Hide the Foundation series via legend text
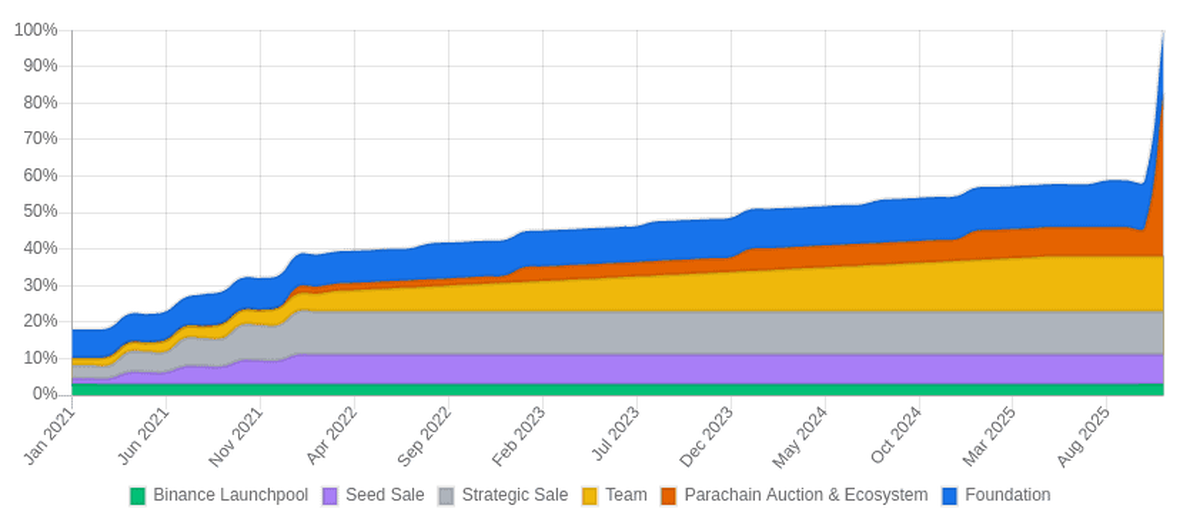Screen dimensions: 1200x522 pos(1007,495)
